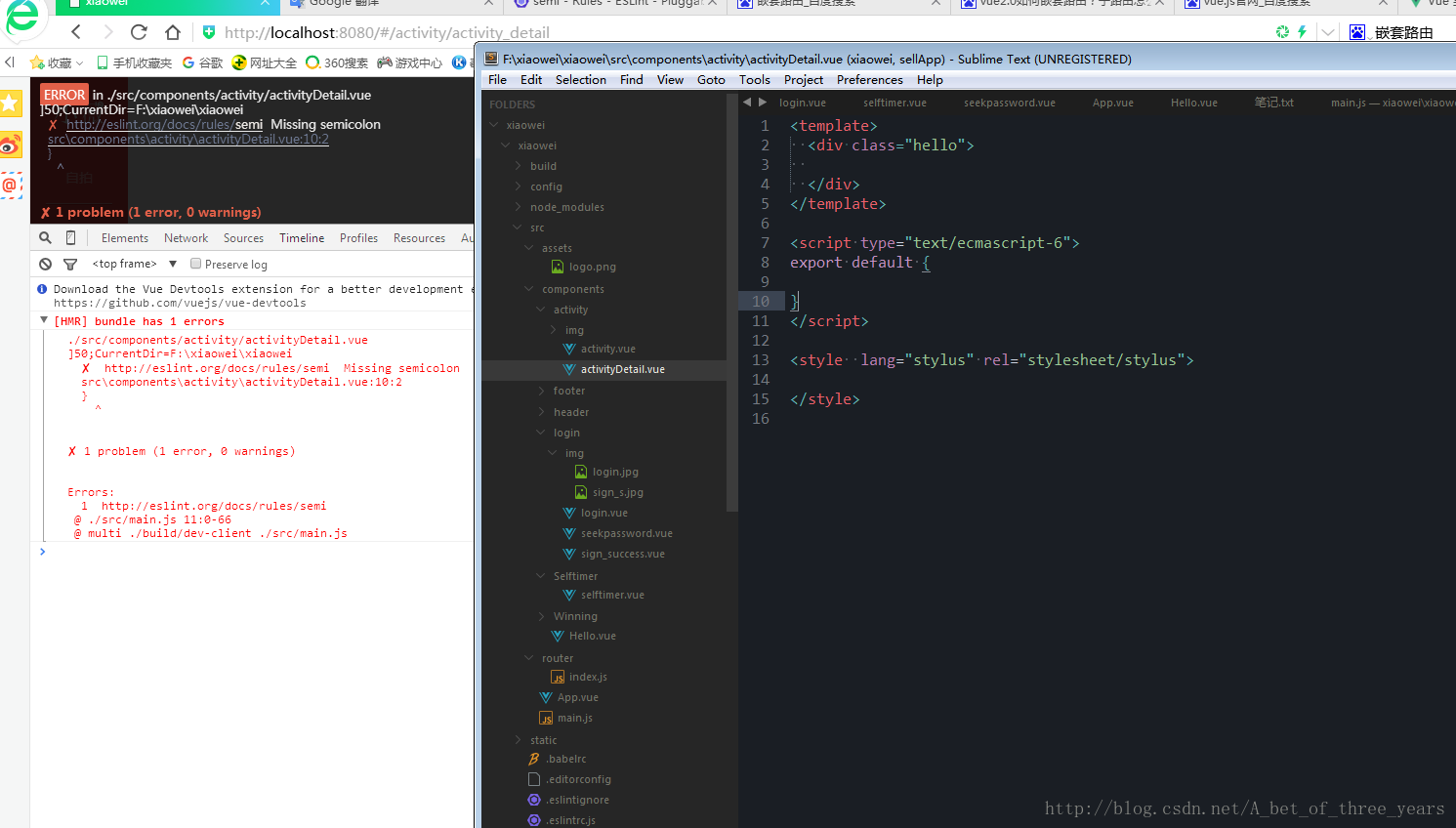This screenshot has width=1456, height=828.
Task: Click activityDetail.vue:10:2 link in overlay
Action: [x=188, y=139]
